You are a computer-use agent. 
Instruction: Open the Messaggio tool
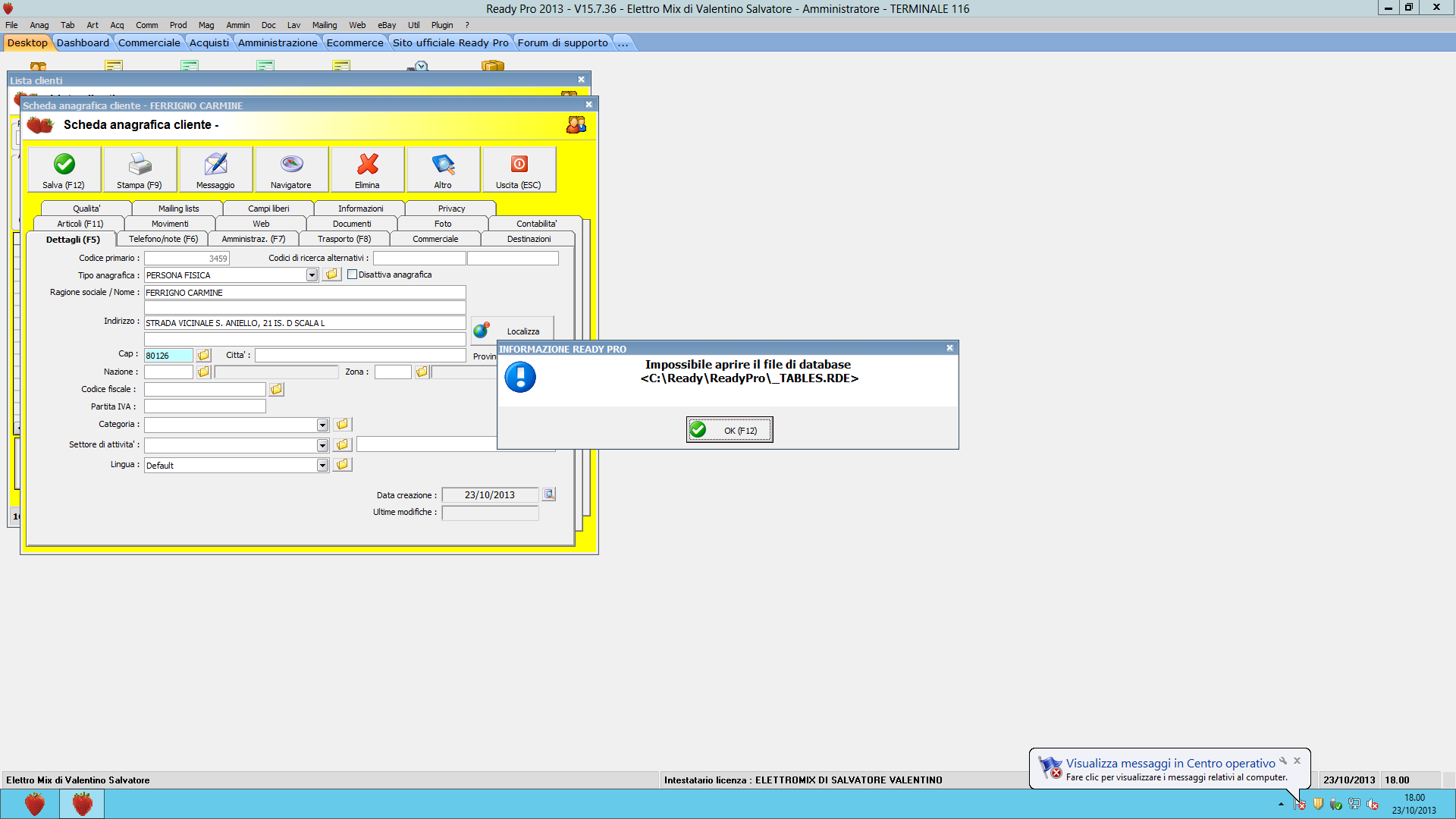click(215, 169)
